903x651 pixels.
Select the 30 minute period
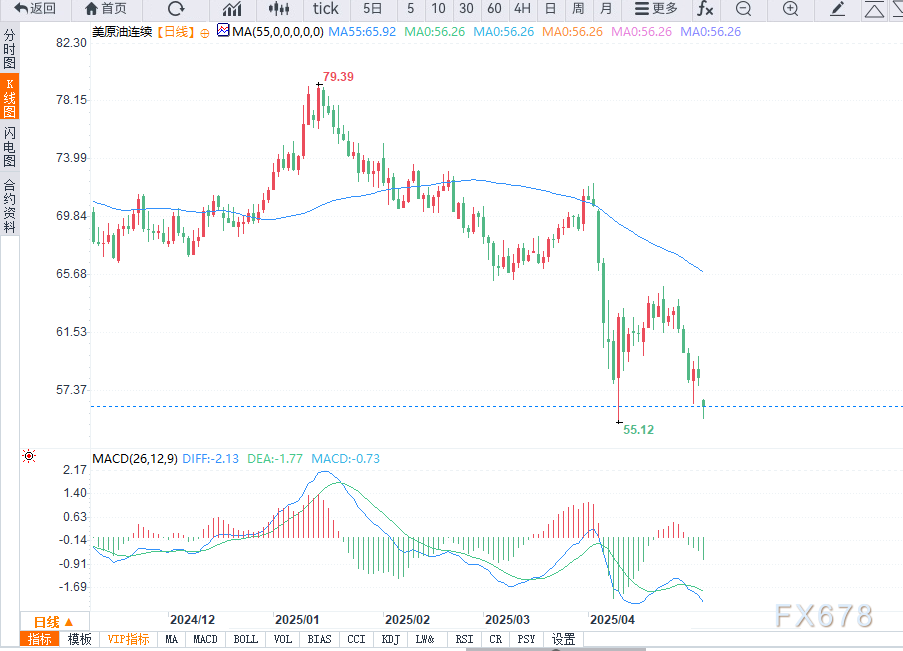(466, 9)
